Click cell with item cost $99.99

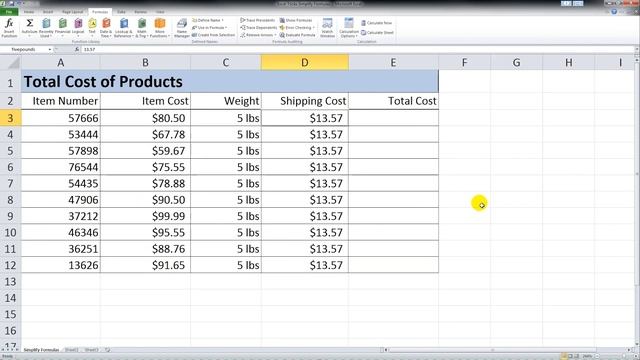click(x=145, y=216)
